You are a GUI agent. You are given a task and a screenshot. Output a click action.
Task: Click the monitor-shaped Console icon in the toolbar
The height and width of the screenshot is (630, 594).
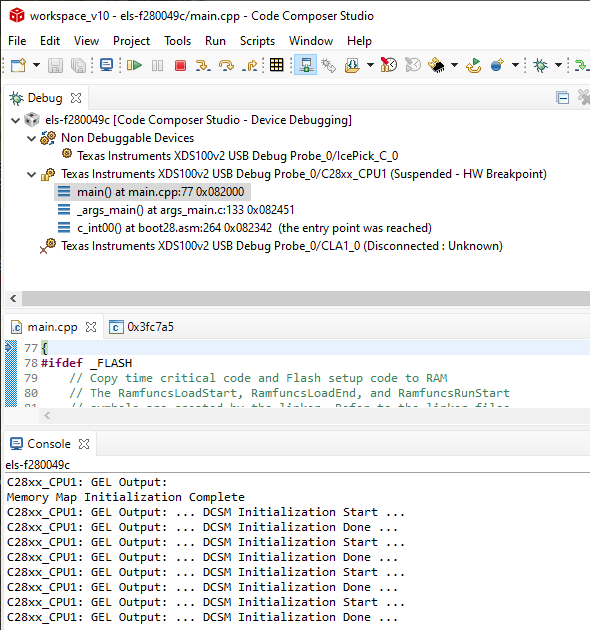(x=107, y=65)
